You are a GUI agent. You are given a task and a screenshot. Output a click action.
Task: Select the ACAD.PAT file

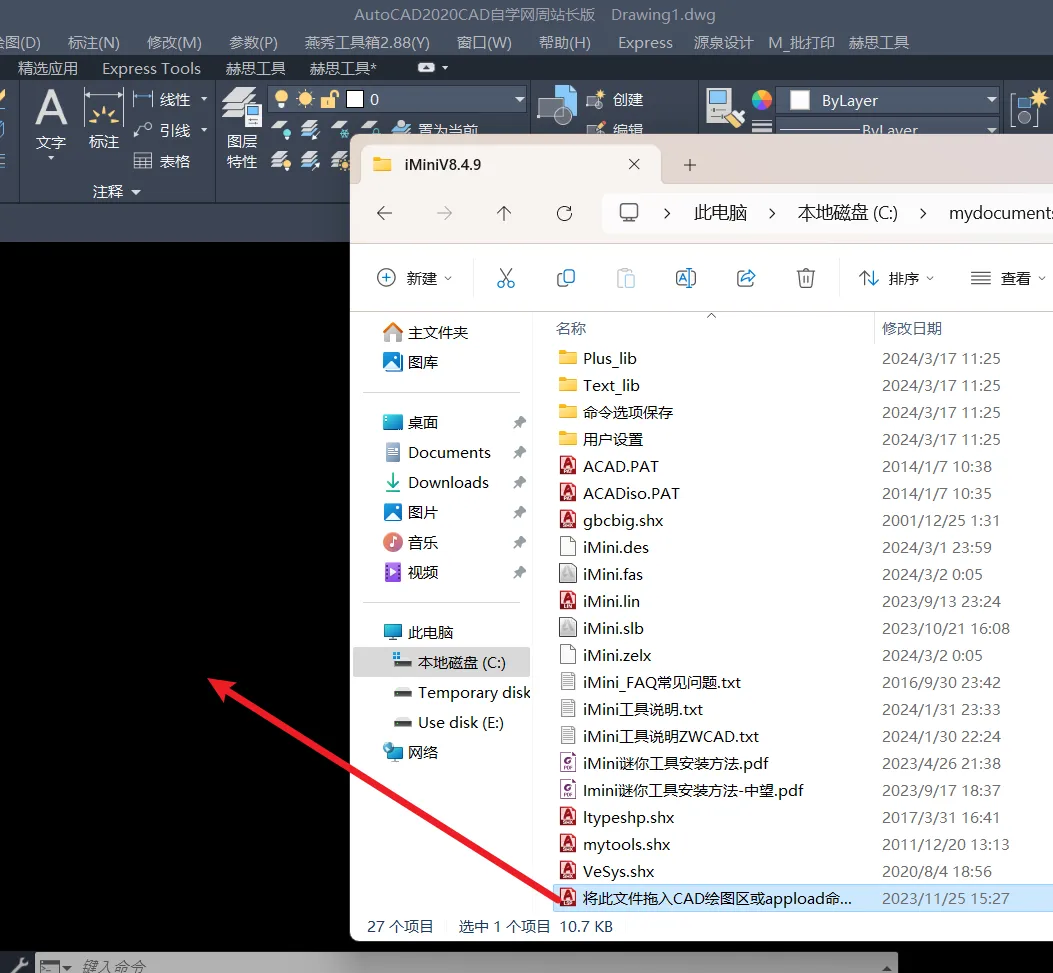point(621,467)
